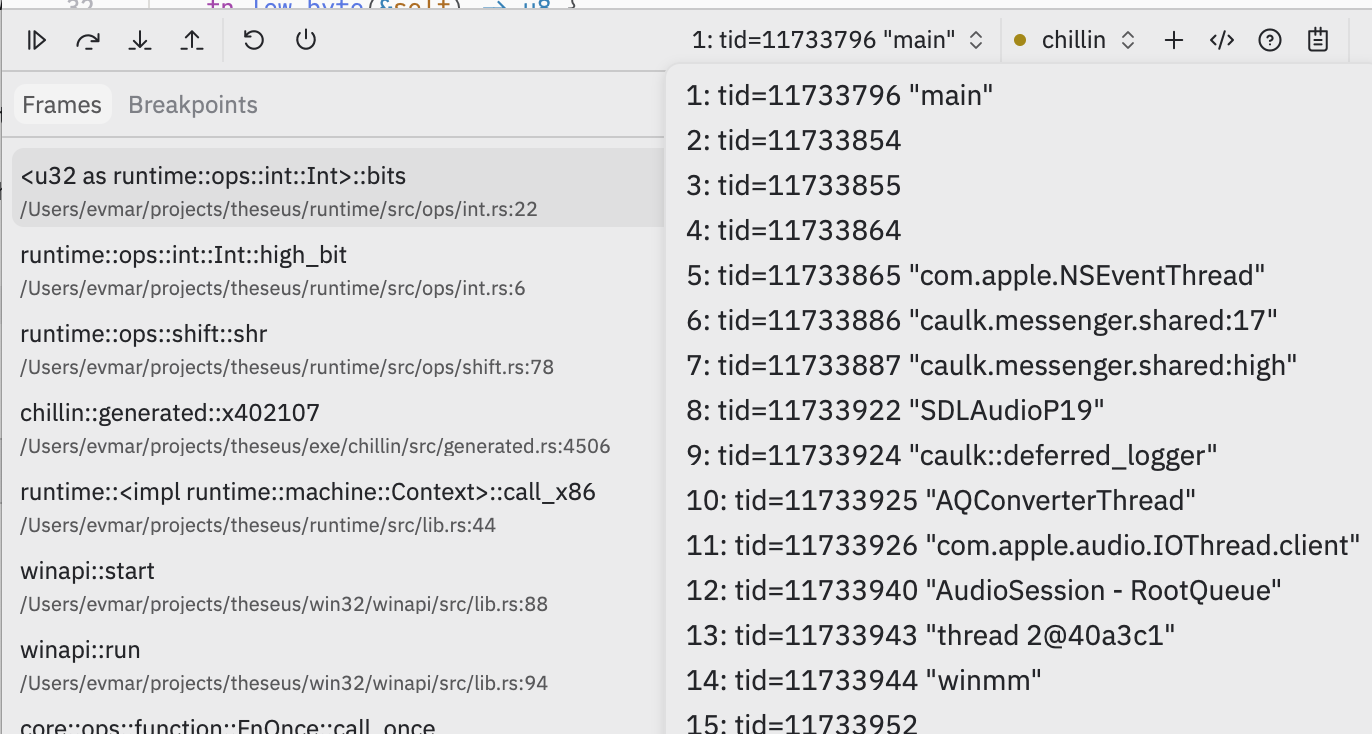
Task: Select the com.apple.NSEventThread thread
Action: pos(976,276)
